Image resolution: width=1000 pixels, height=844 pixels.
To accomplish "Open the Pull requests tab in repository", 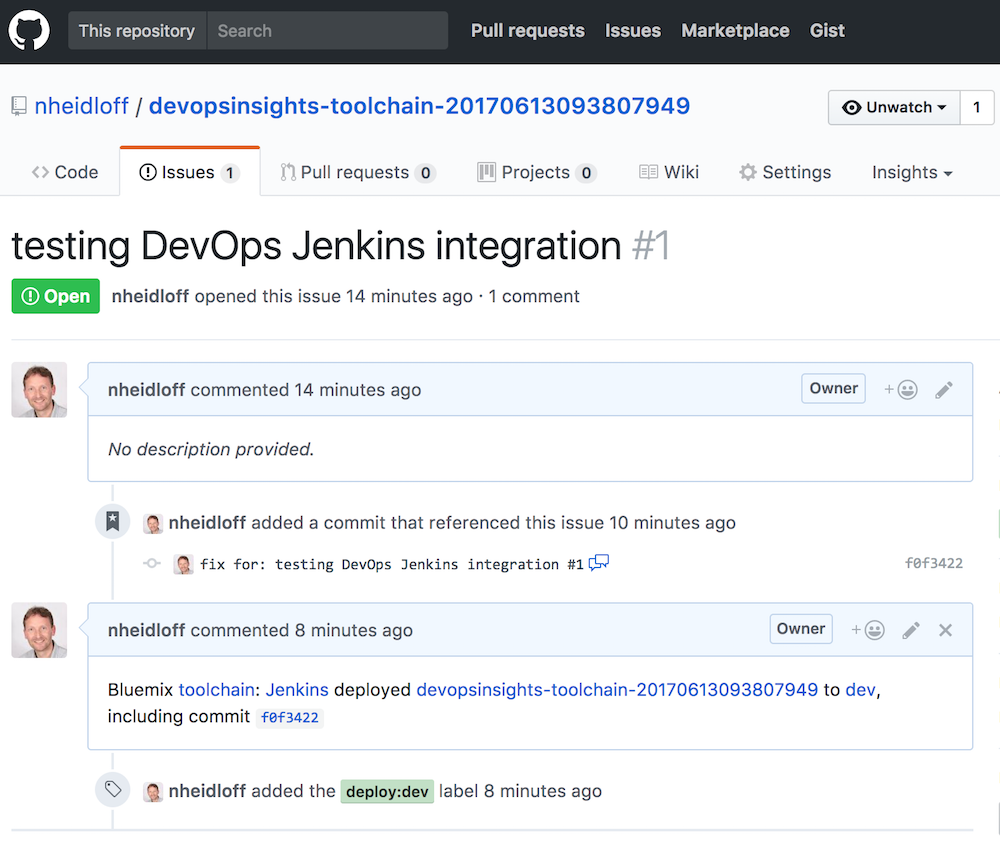I will [357, 172].
